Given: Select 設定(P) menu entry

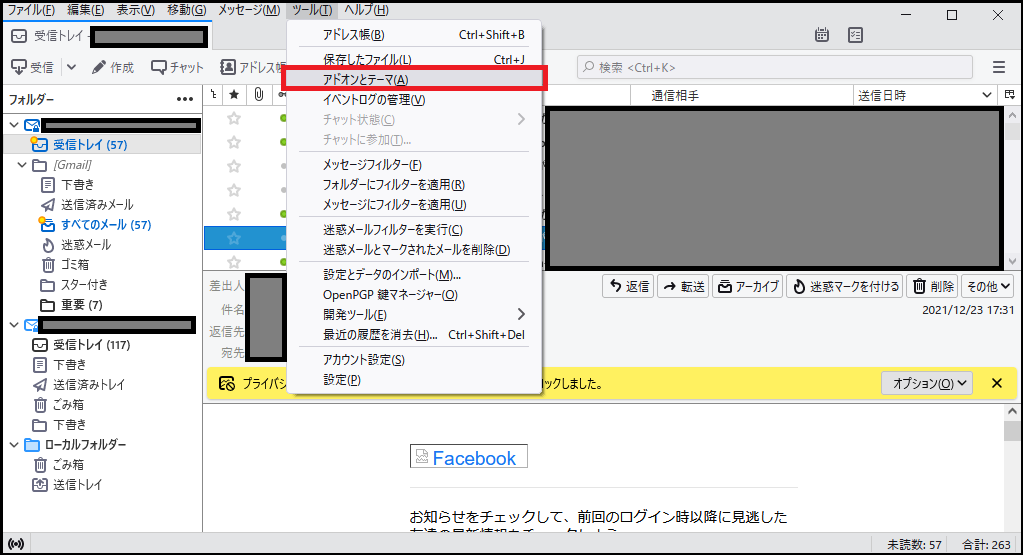Looking at the screenshot, I should tap(414, 380).
